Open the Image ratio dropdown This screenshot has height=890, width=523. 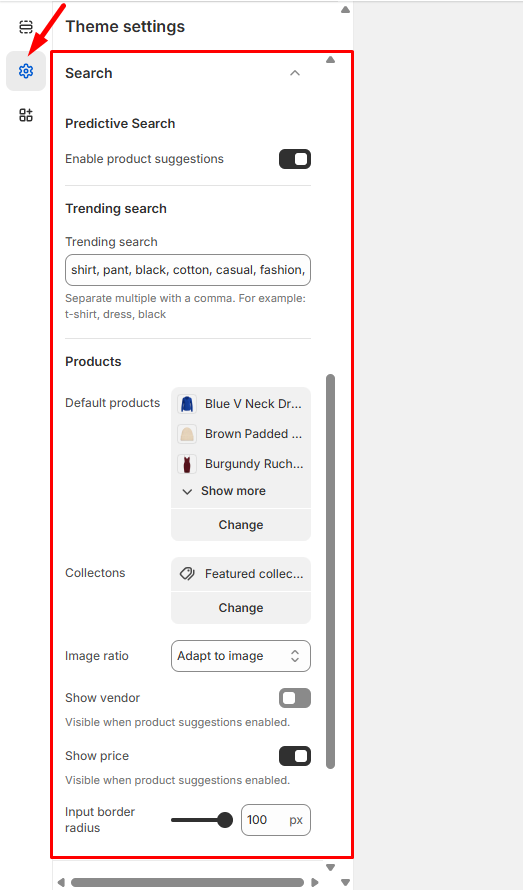point(241,656)
